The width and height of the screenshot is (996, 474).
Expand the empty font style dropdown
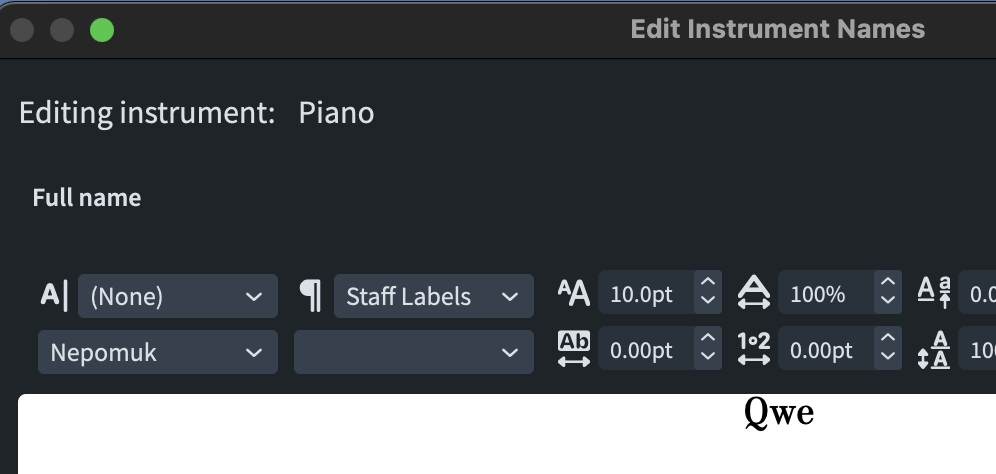pos(413,352)
